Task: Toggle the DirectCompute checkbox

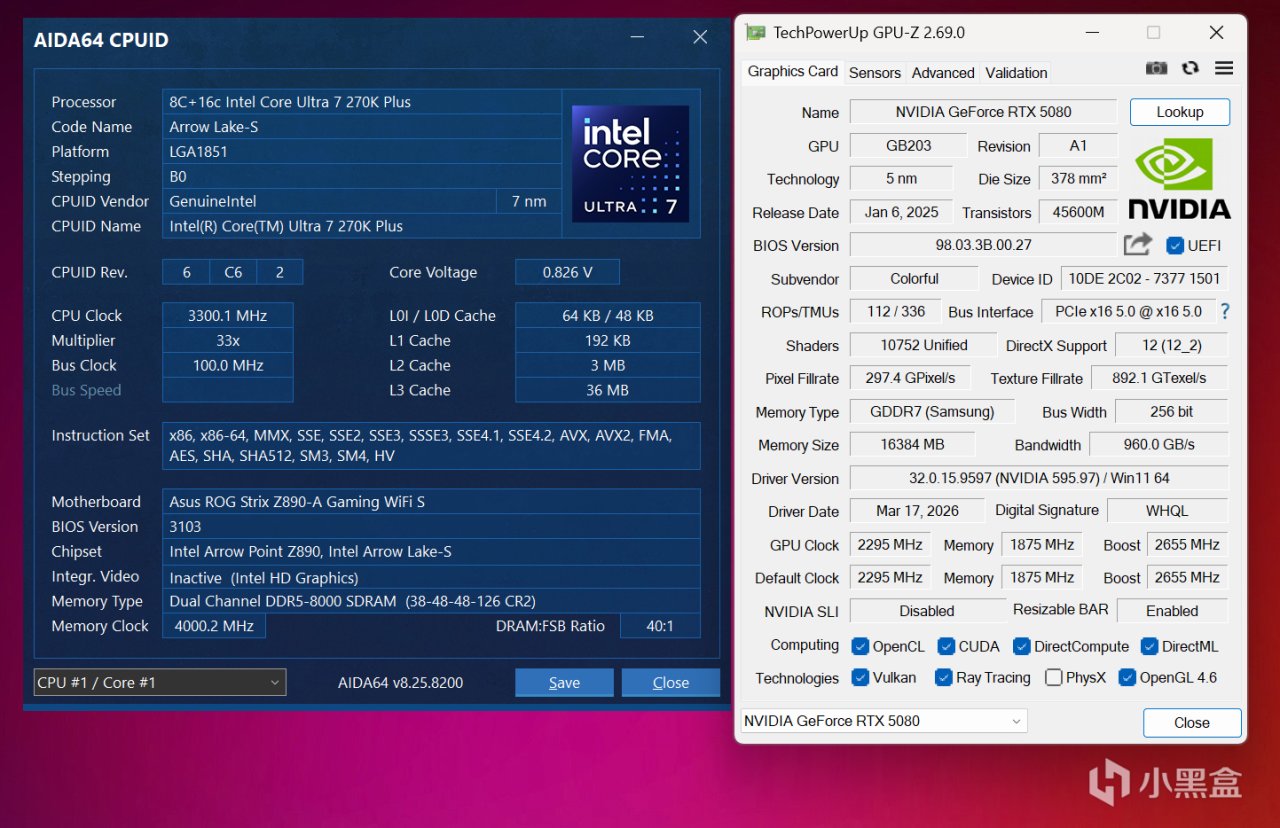Action: pos(1021,646)
